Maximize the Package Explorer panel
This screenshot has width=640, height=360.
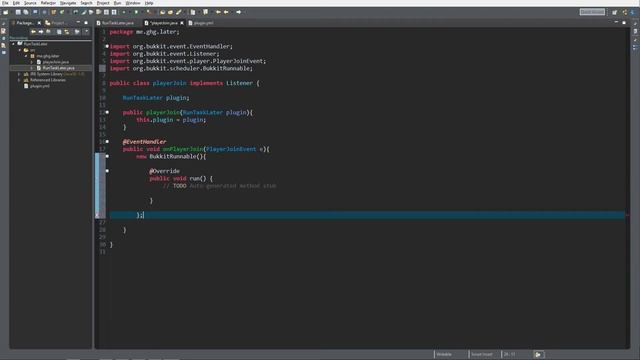coord(86,23)
